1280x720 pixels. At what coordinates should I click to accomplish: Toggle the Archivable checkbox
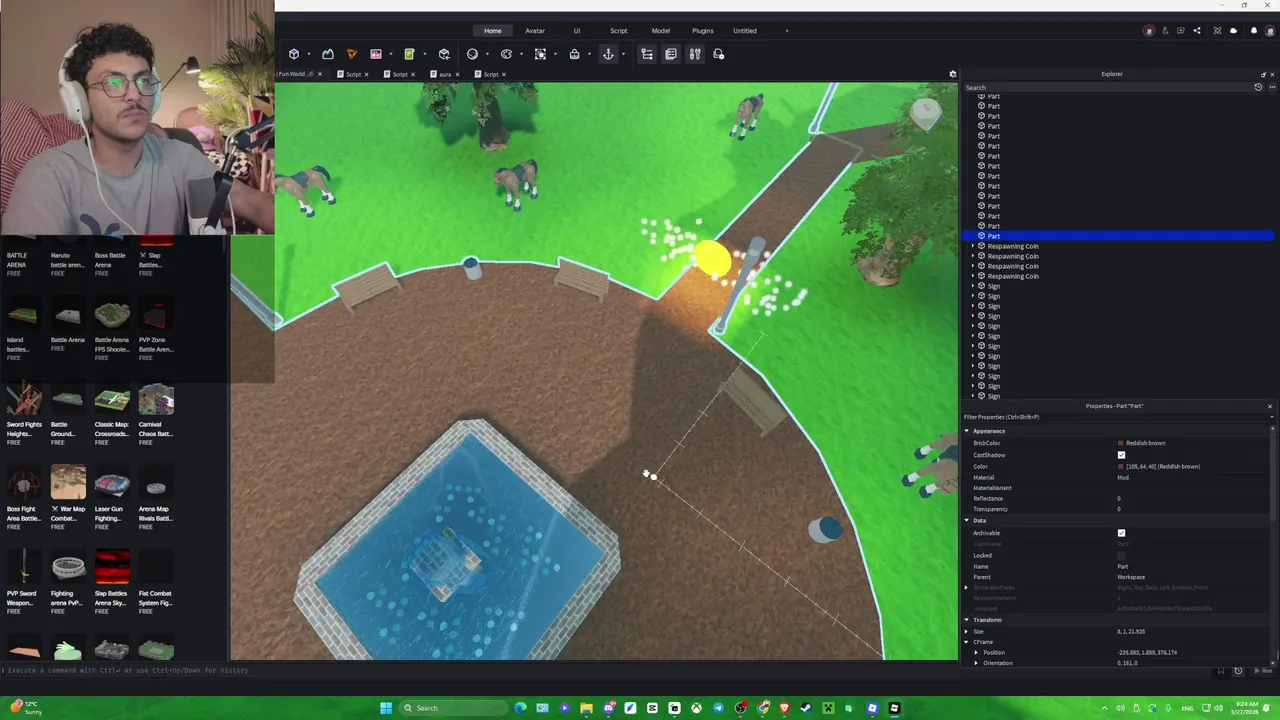point(1121,533)
